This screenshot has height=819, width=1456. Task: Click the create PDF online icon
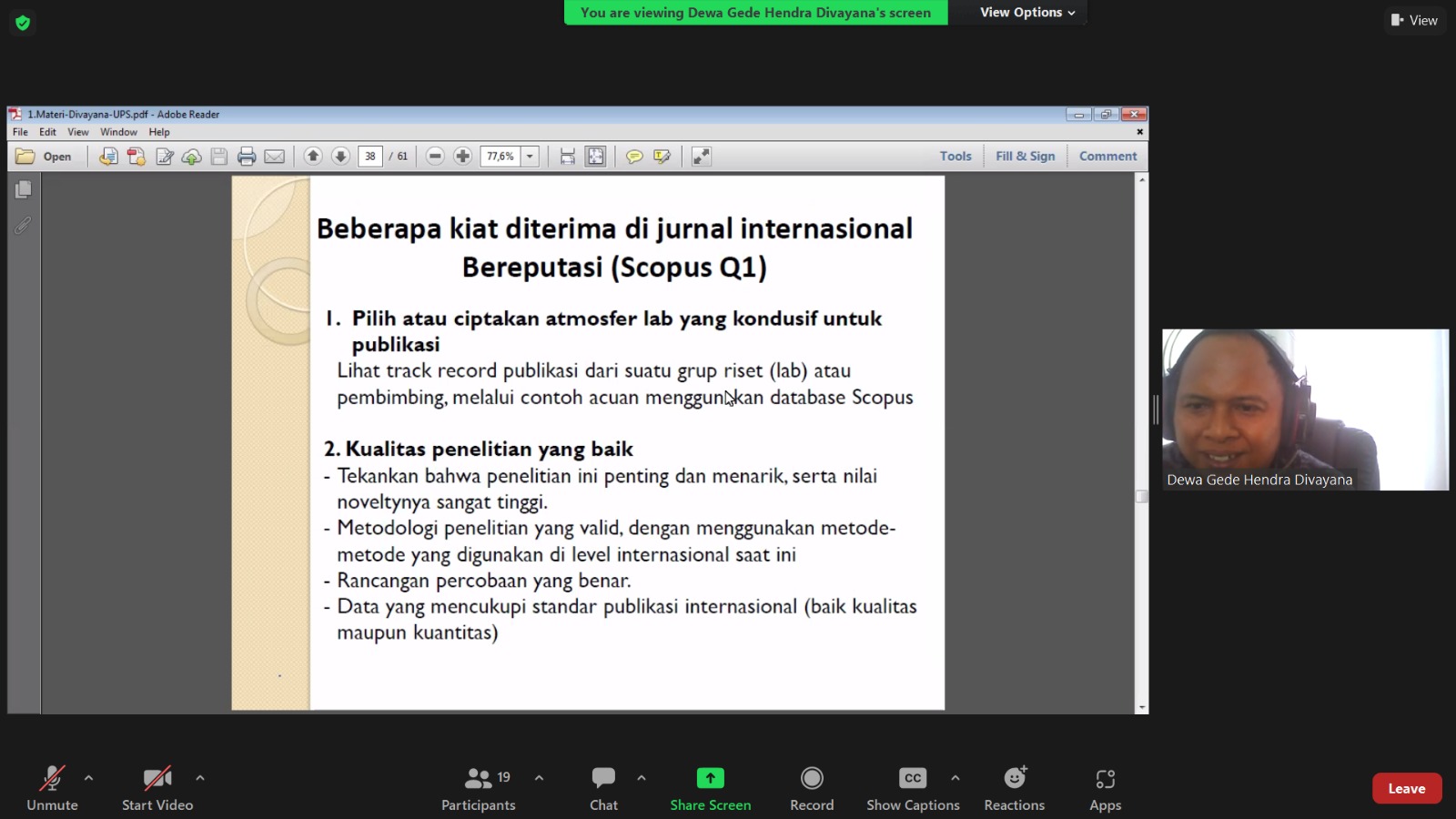point(136,157)
